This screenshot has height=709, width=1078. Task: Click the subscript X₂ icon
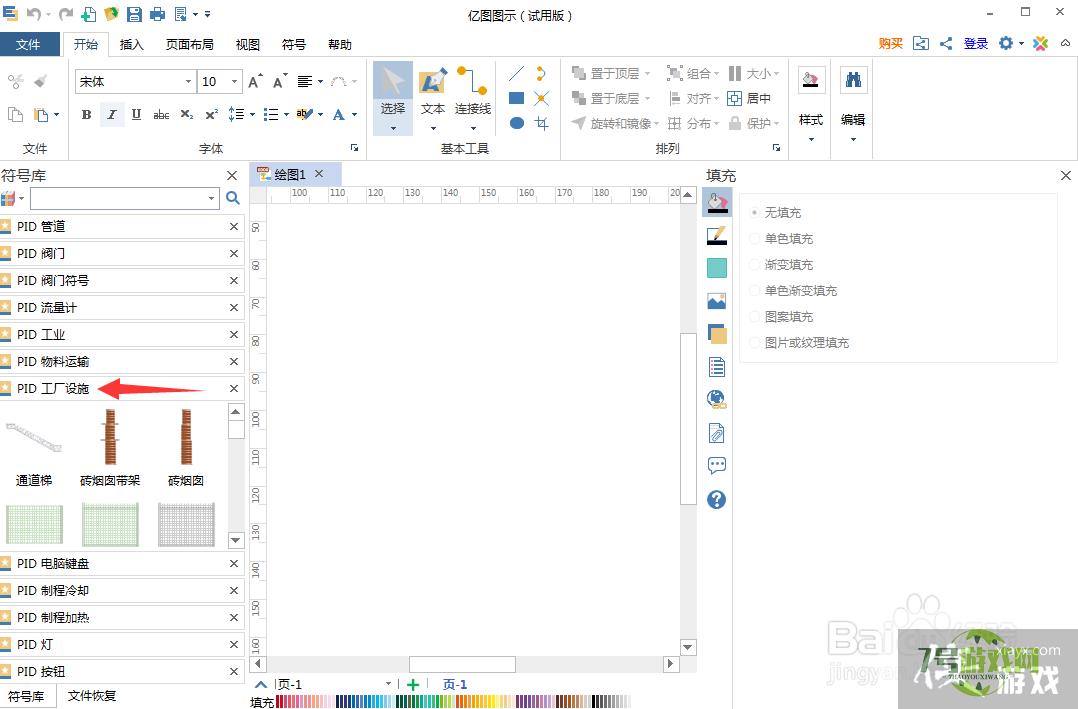(186, 115)
